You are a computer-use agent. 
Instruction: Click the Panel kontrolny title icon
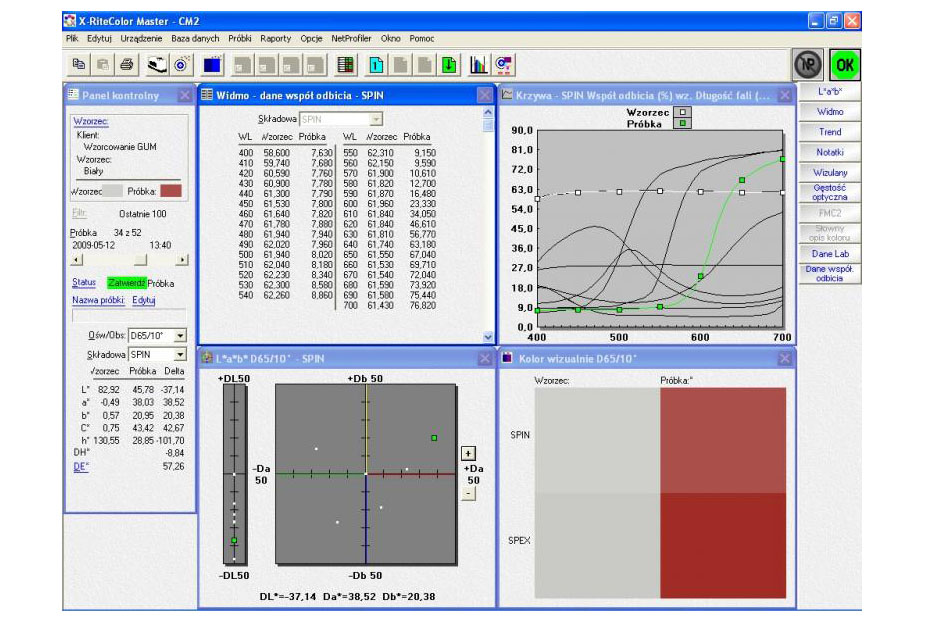(74, 94)
